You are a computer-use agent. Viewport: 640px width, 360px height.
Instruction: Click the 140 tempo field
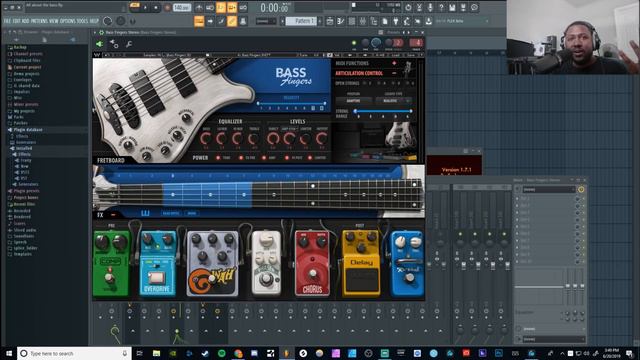point(181,8)
